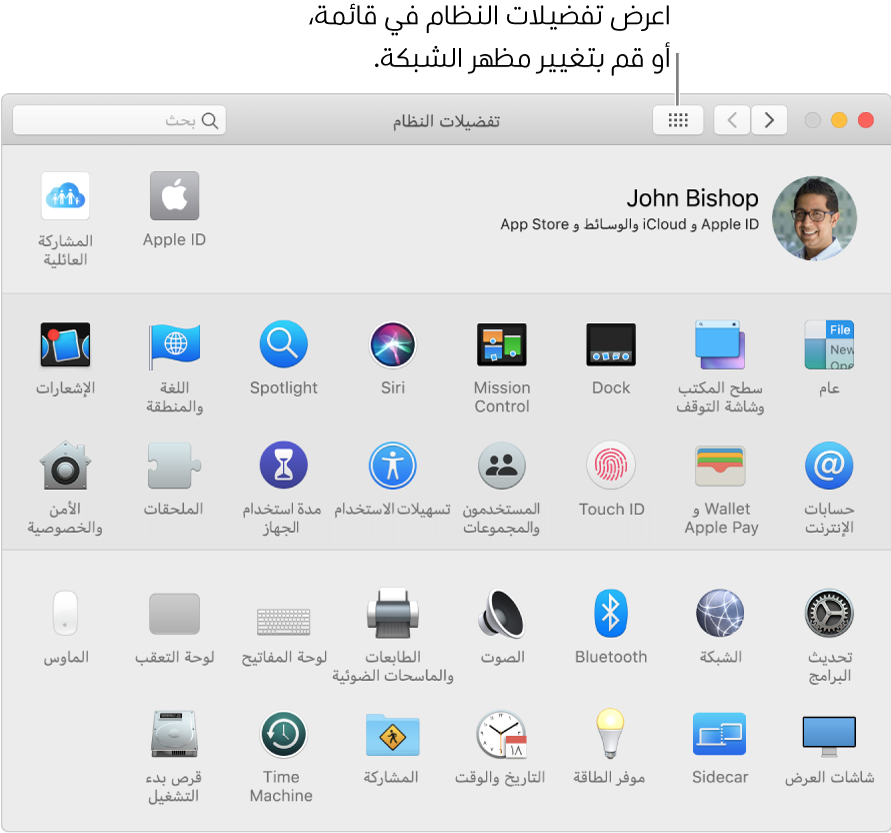Open the Apple ID preference pane icon
This screenshot has height=833, width=891.
coord(174,196)
